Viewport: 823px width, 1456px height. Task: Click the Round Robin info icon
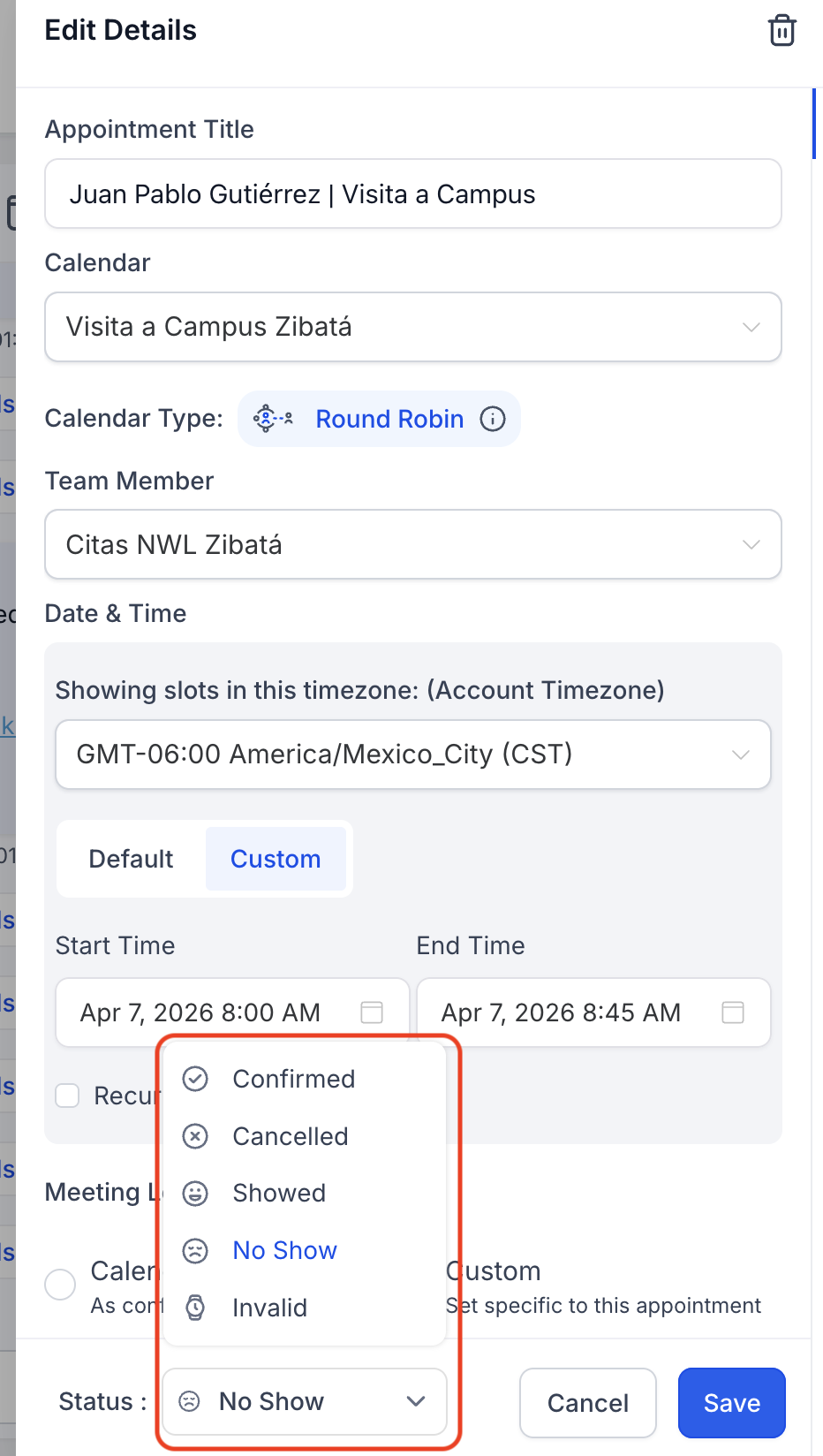(493, 419)
